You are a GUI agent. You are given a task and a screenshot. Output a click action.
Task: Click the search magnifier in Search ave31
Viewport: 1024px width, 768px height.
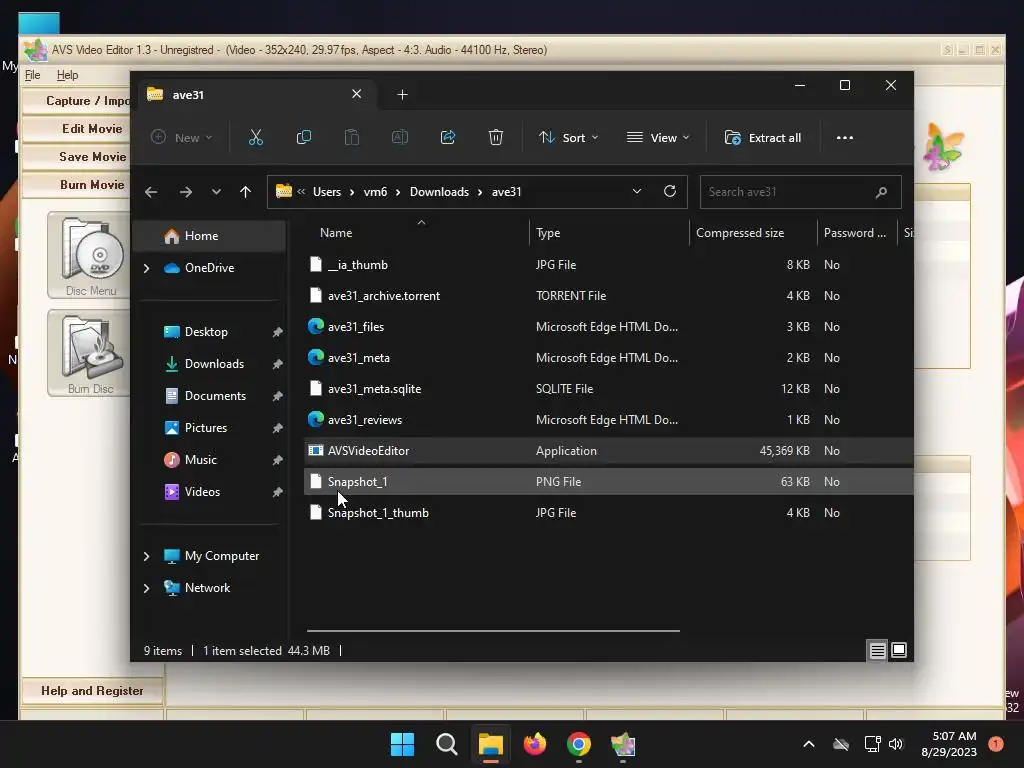coord(881,192)
